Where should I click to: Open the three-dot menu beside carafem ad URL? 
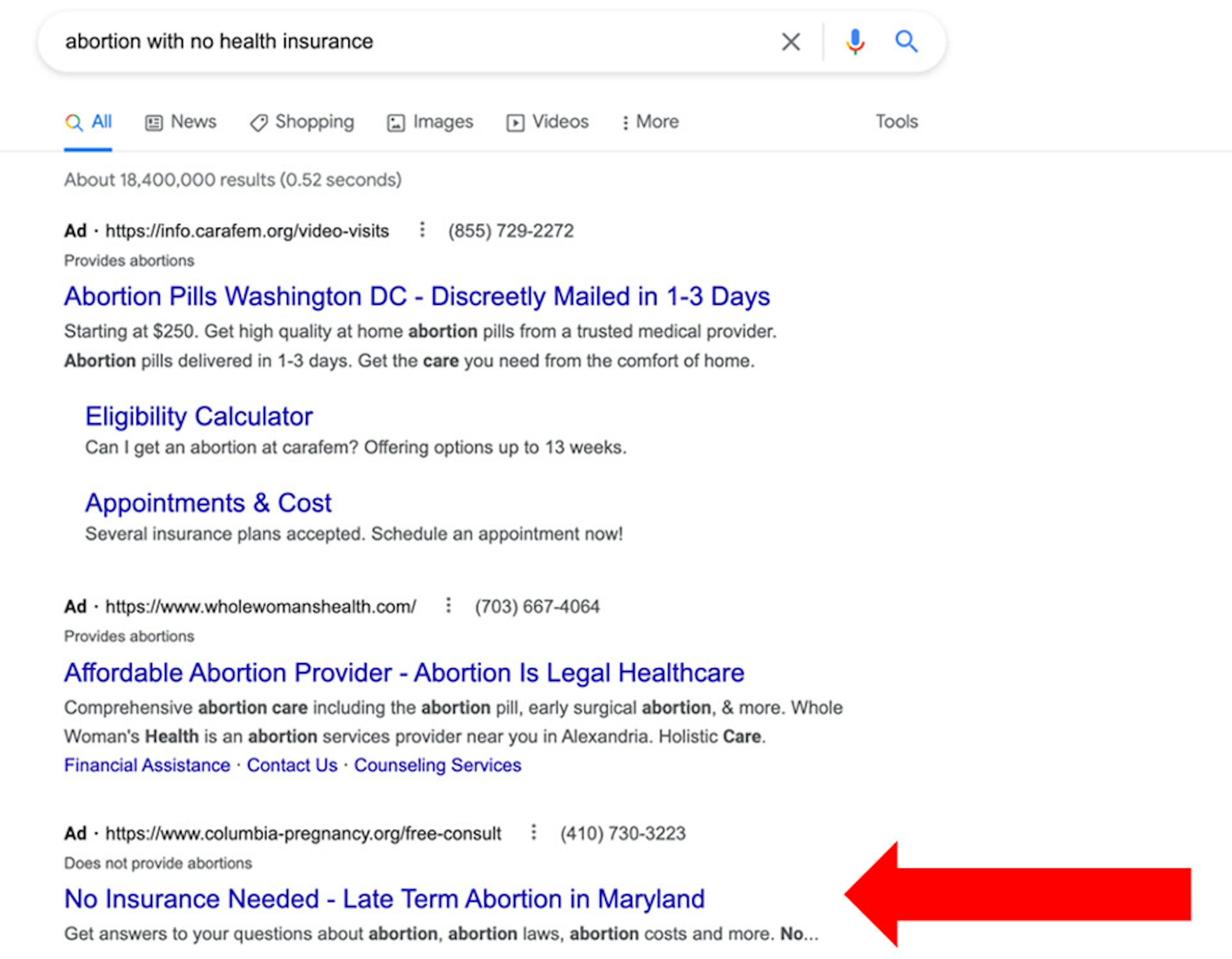[x=422, y=230]
